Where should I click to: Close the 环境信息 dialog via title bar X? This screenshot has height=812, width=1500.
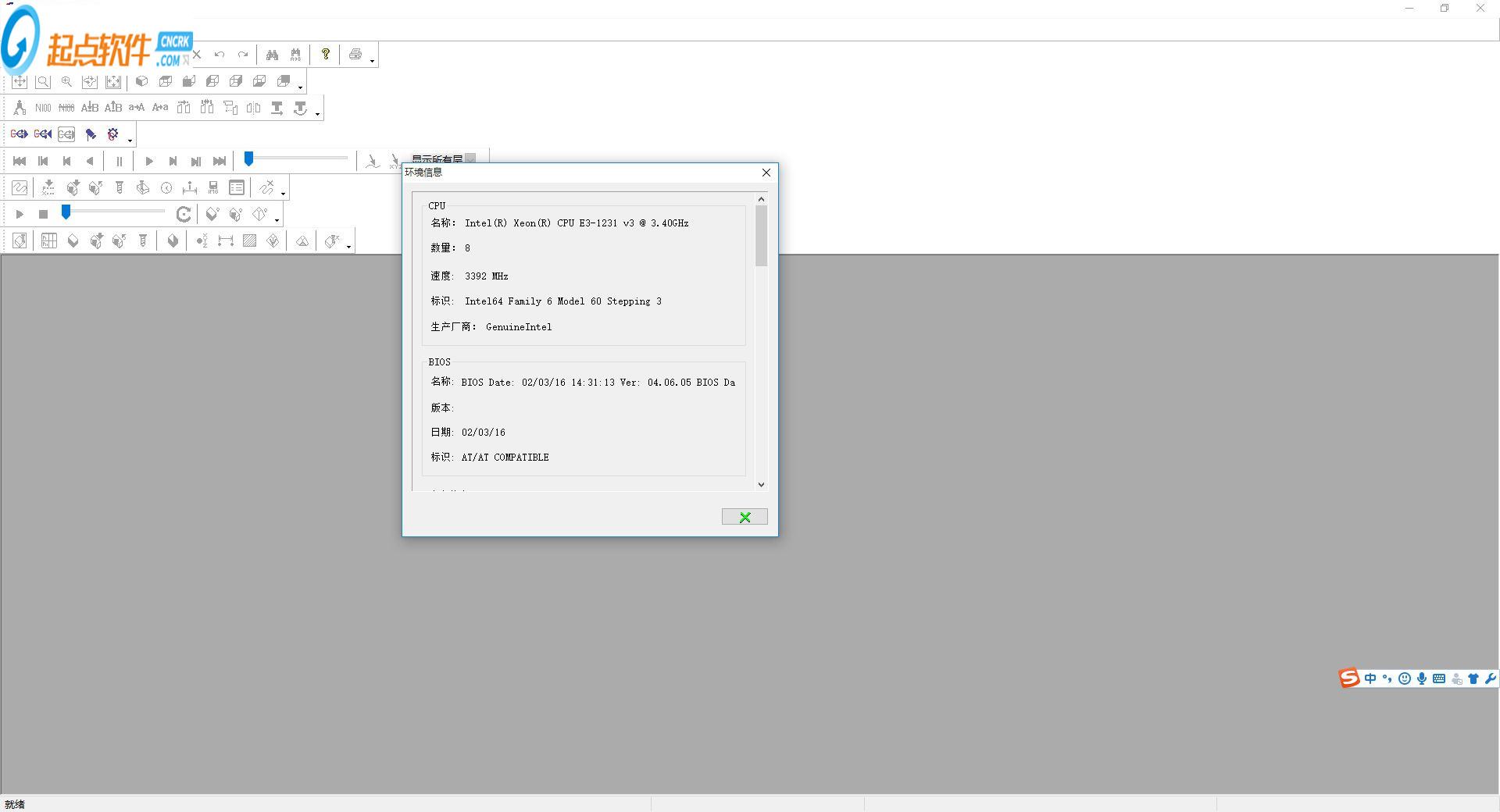pyautogui.click(x=766, y=173)
